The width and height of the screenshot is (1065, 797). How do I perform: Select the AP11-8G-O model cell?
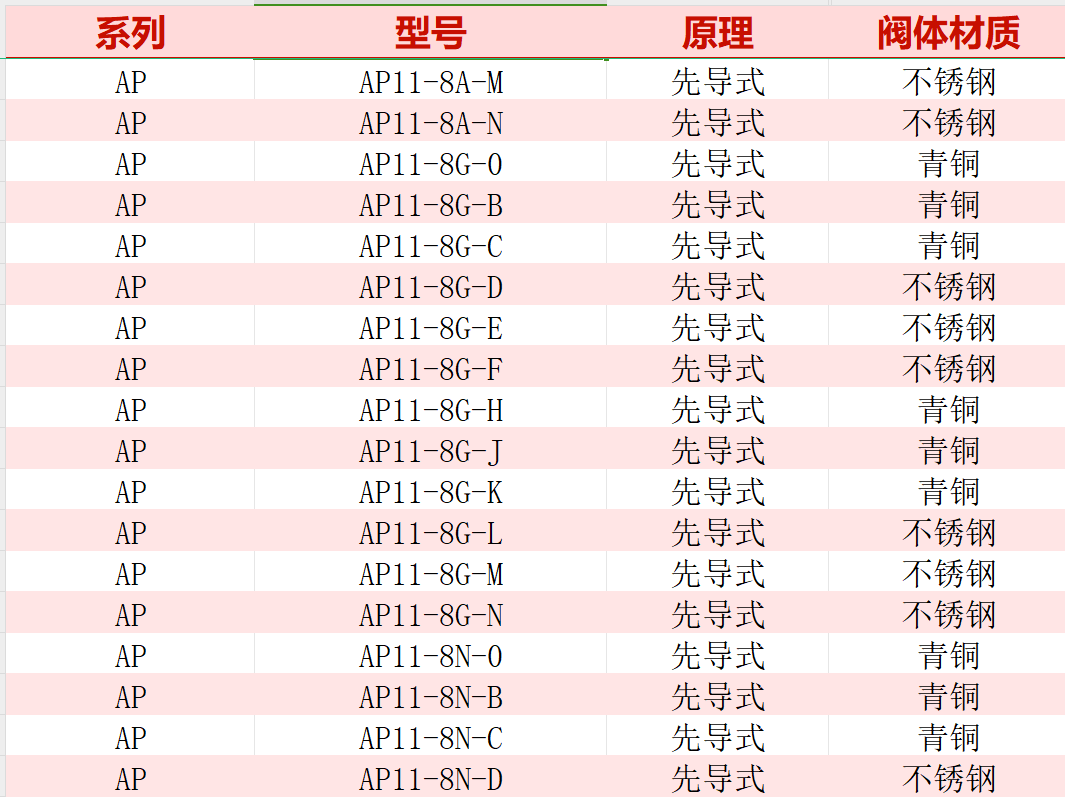tap(430, 164)
